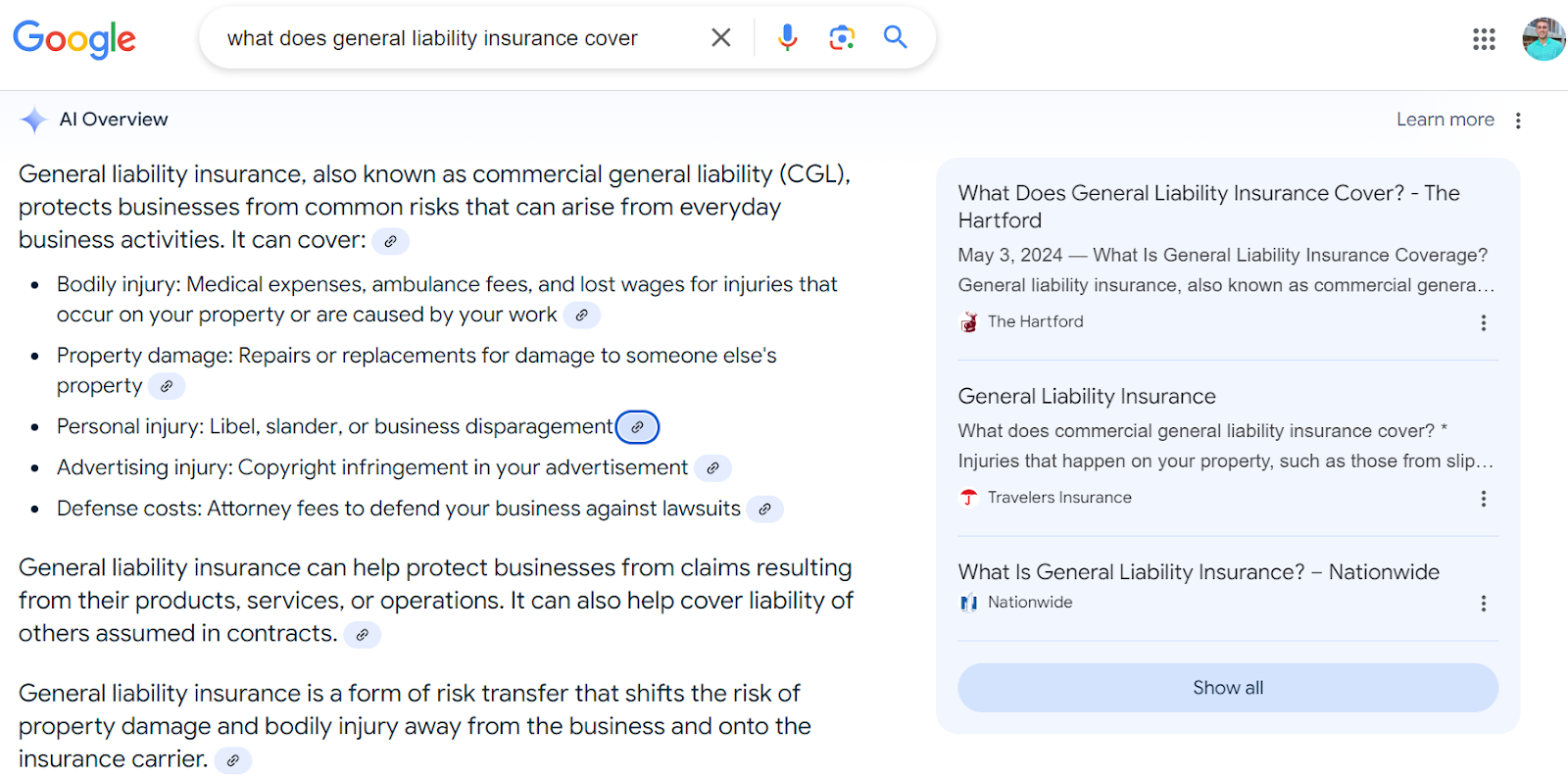The height and width of the screenshot is (777, 1568).
Task: Click the Nationwide favicon
Action: pyautogui.click(x=969, y=603)
